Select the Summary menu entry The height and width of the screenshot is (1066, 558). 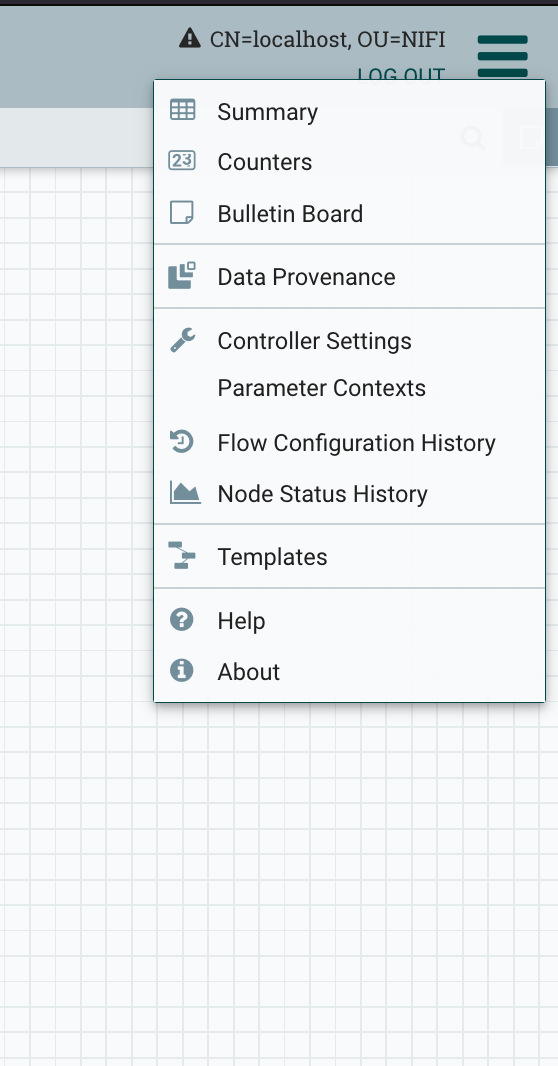pos(349,111)
